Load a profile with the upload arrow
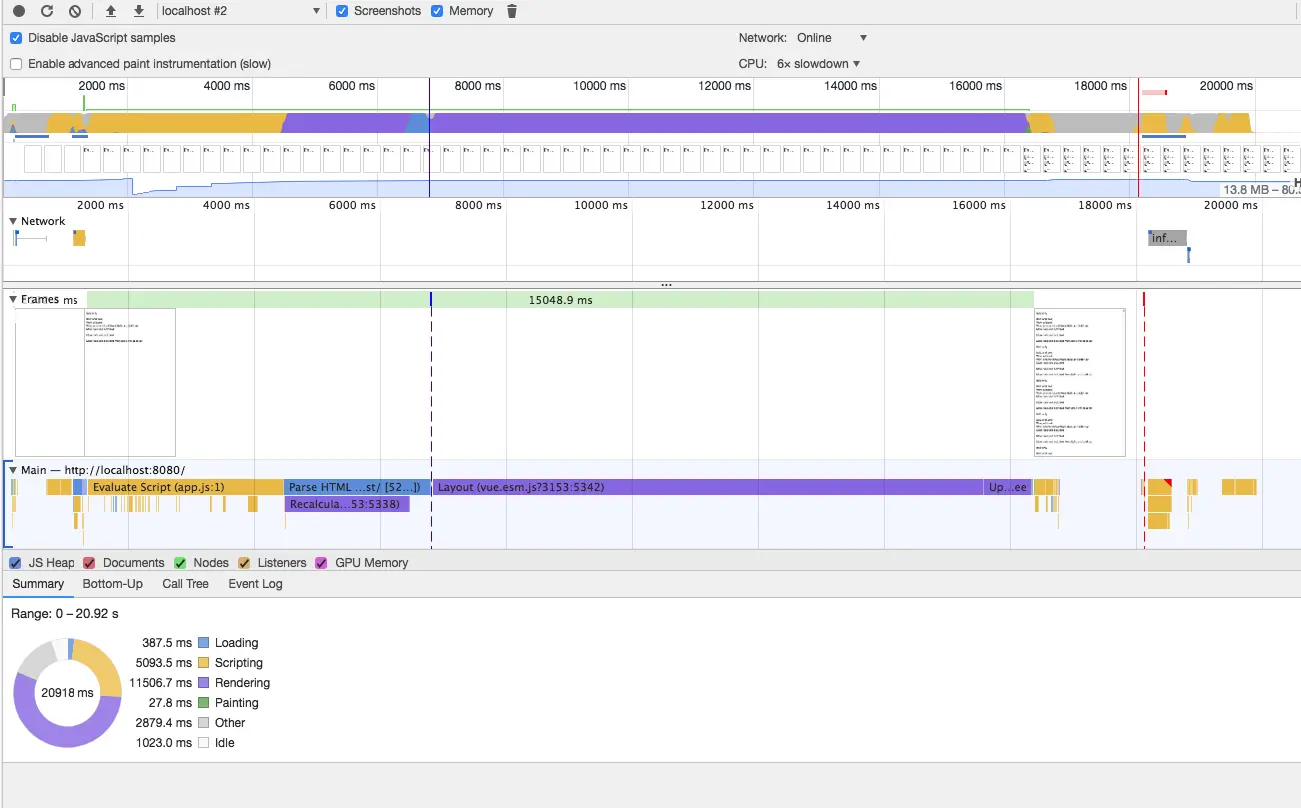1301x808 pixels. 111,11
